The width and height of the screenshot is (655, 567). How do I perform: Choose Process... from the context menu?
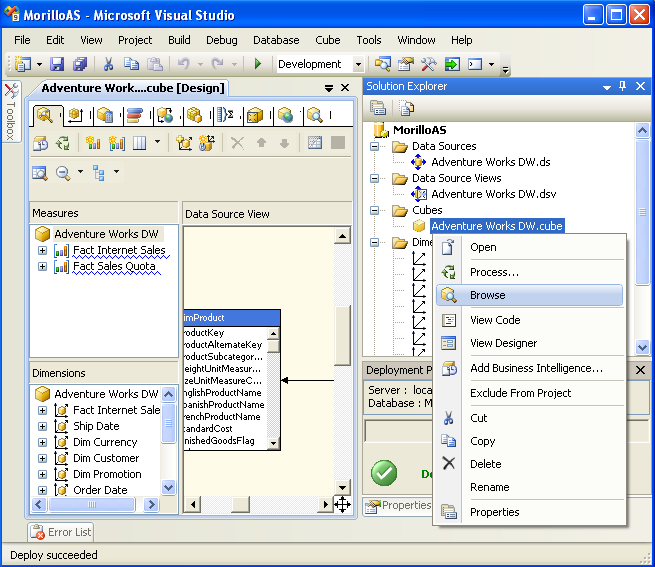(x=529, y=272)
